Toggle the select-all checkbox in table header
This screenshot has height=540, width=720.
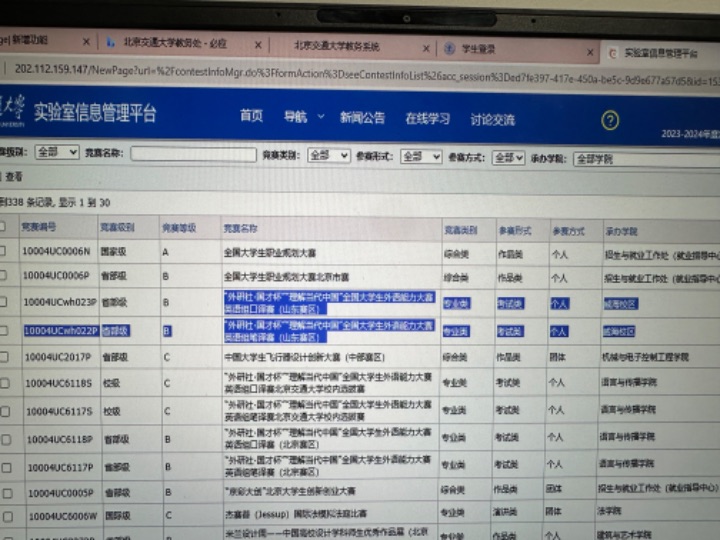pyautogui.click(x=2, y=226)
